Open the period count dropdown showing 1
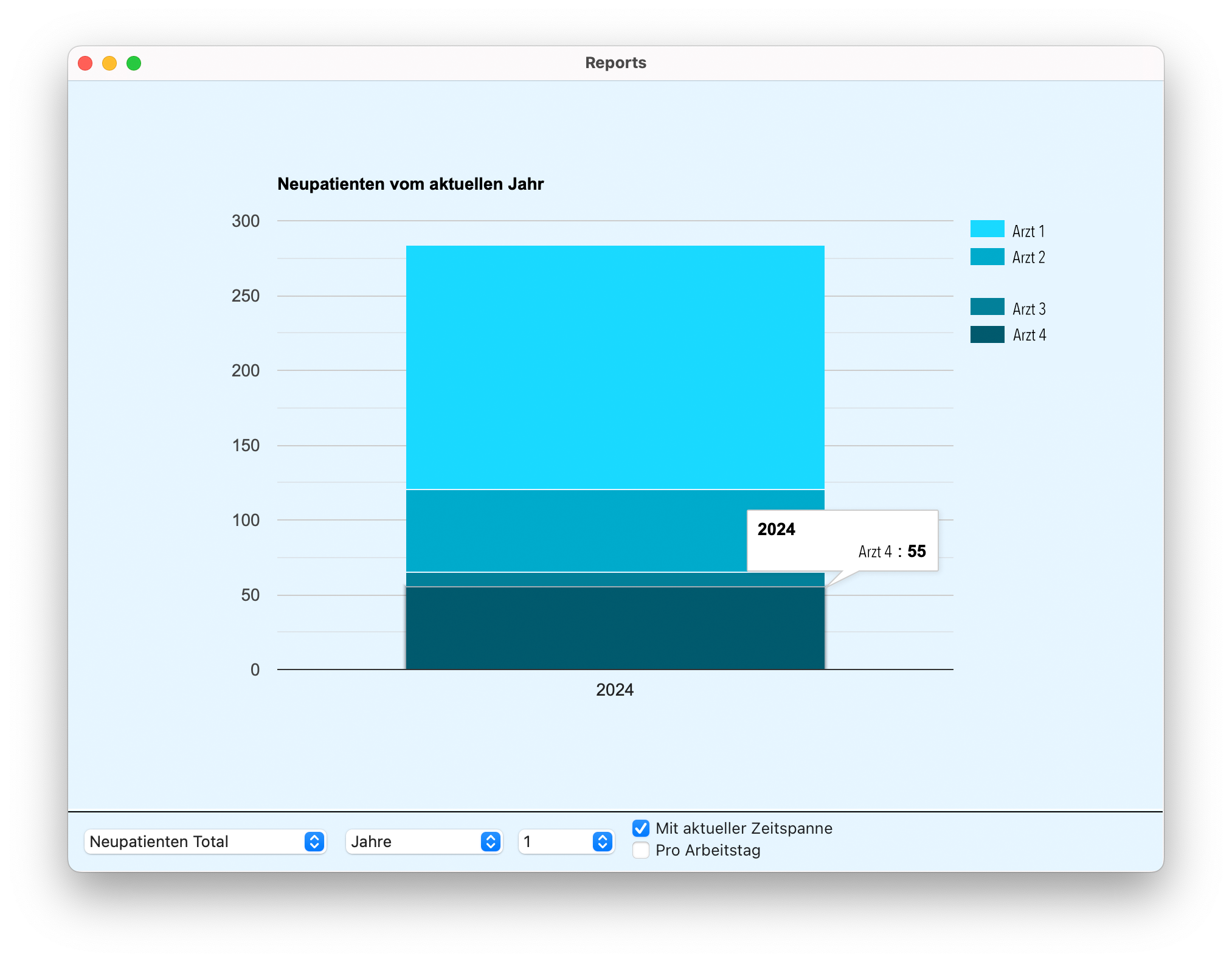This screenshot has height=962, width=1232. (x=556, y=842)
